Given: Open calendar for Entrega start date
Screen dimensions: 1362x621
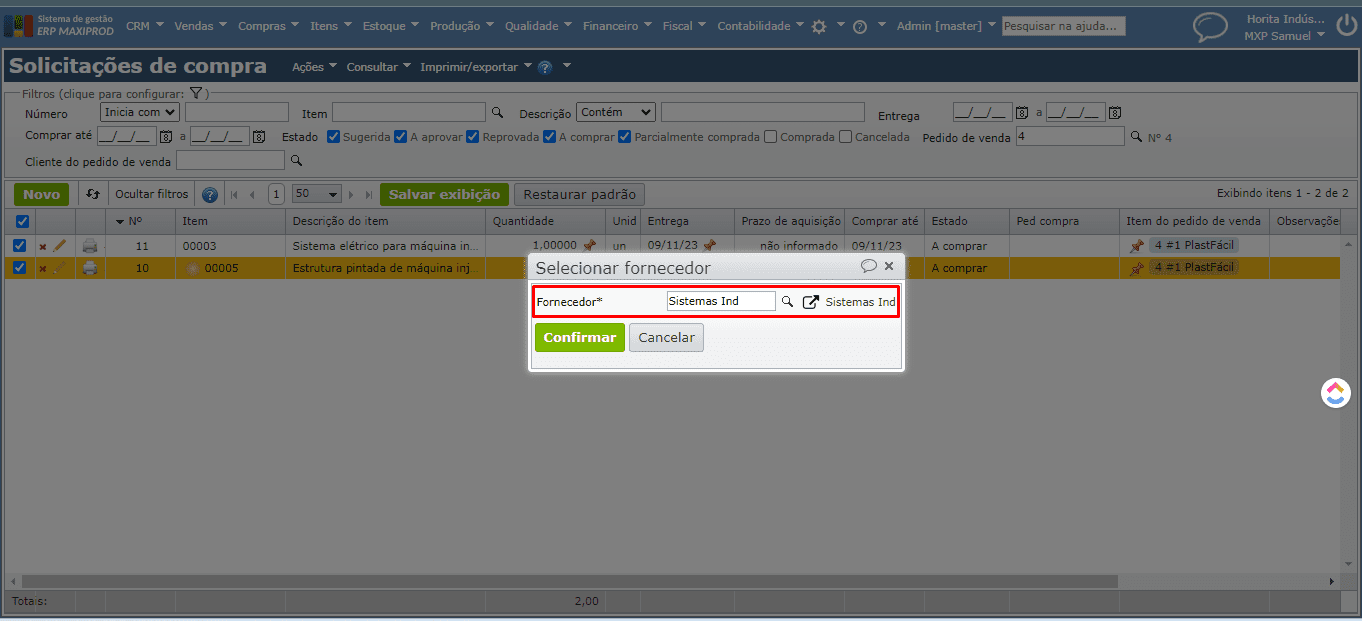Looking at the screenshot, I should [1022, 112].
